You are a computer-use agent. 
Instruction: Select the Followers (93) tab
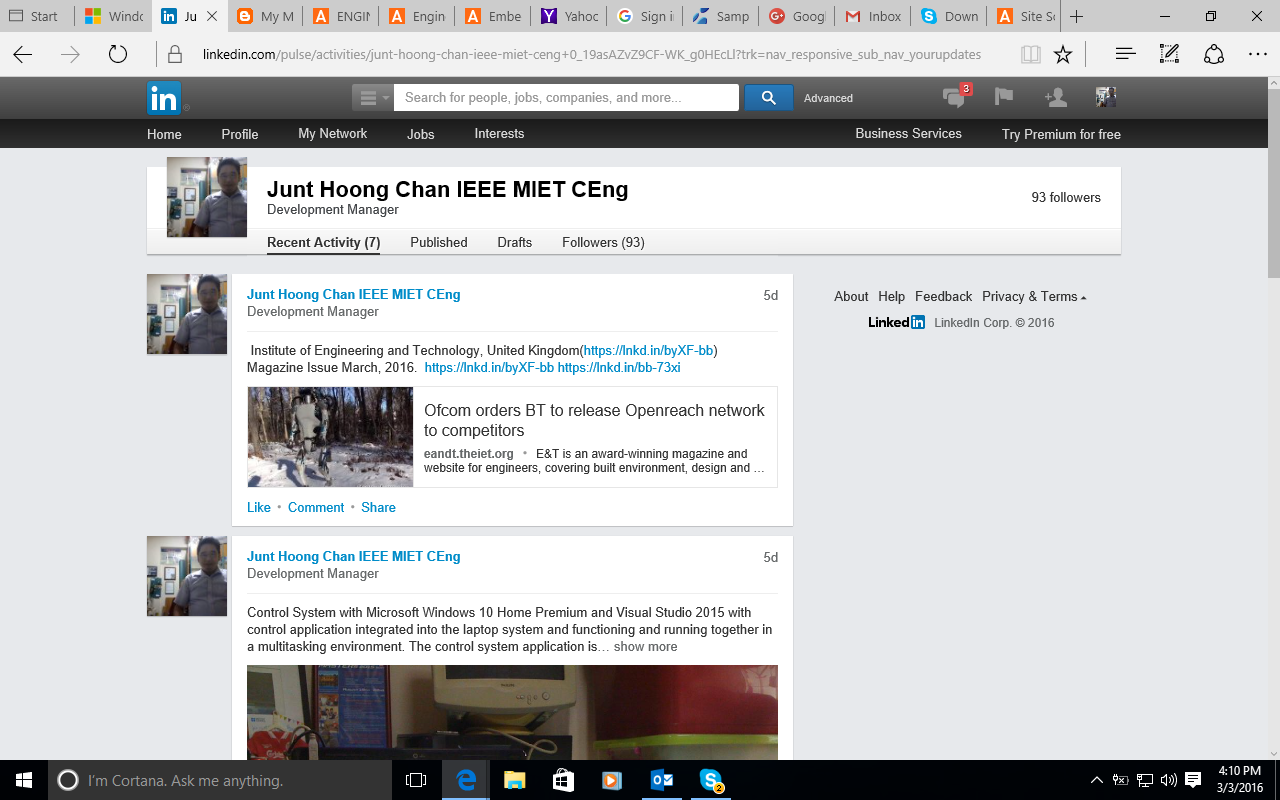(603, 242)
